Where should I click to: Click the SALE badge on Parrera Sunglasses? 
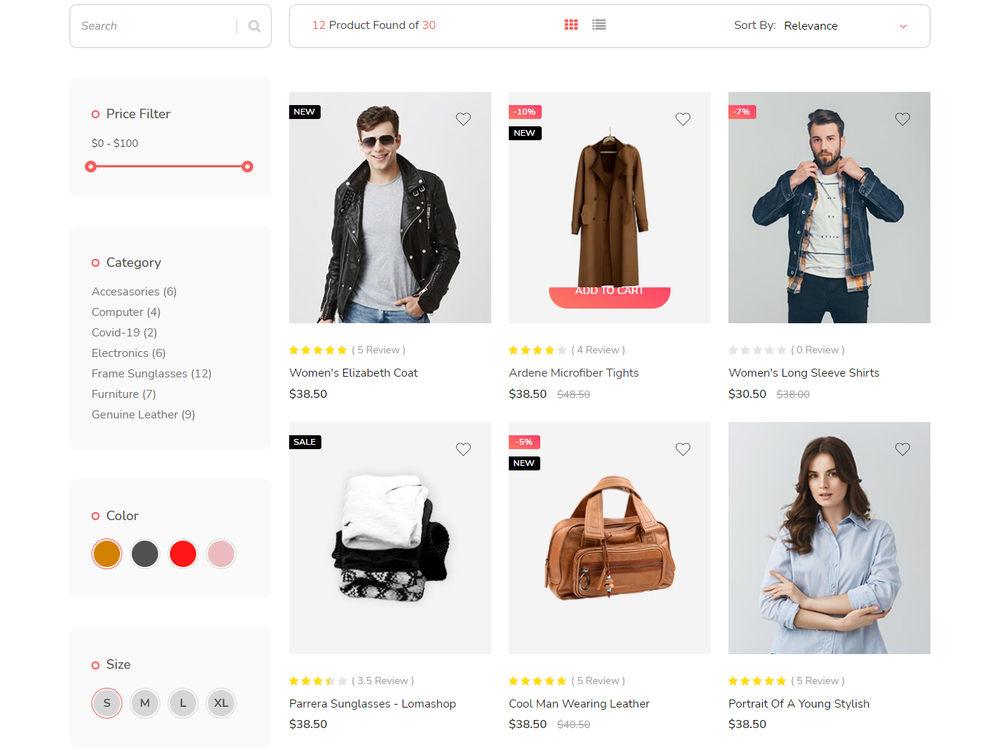[x=305, y=441]
